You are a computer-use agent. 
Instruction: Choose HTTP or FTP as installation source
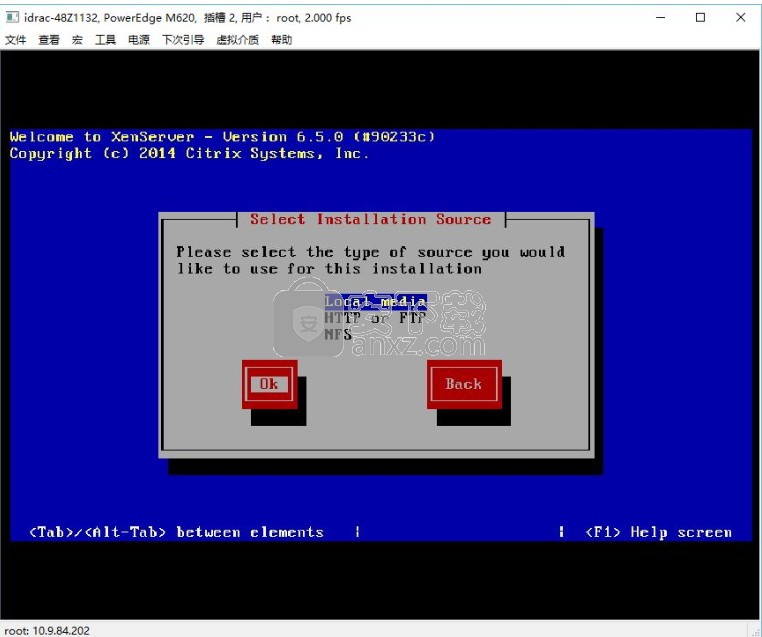point(376,318)
